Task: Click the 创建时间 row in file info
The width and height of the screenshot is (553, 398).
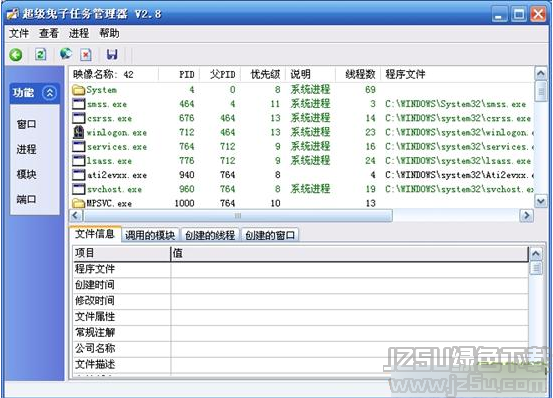Action: (300, 285)
